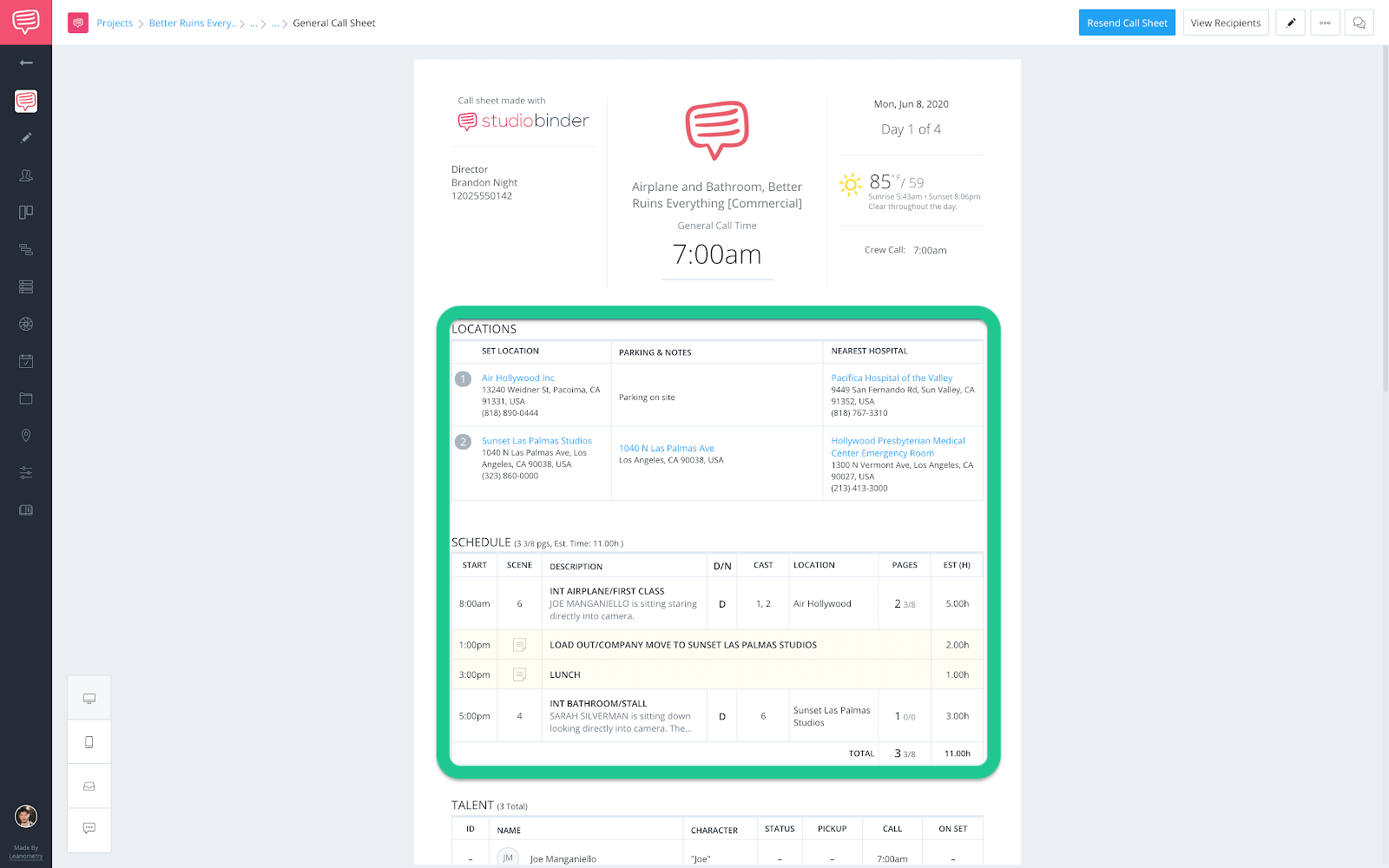Click the INT BATHROOM/STALL scene heading

click(x=598, y=704)
